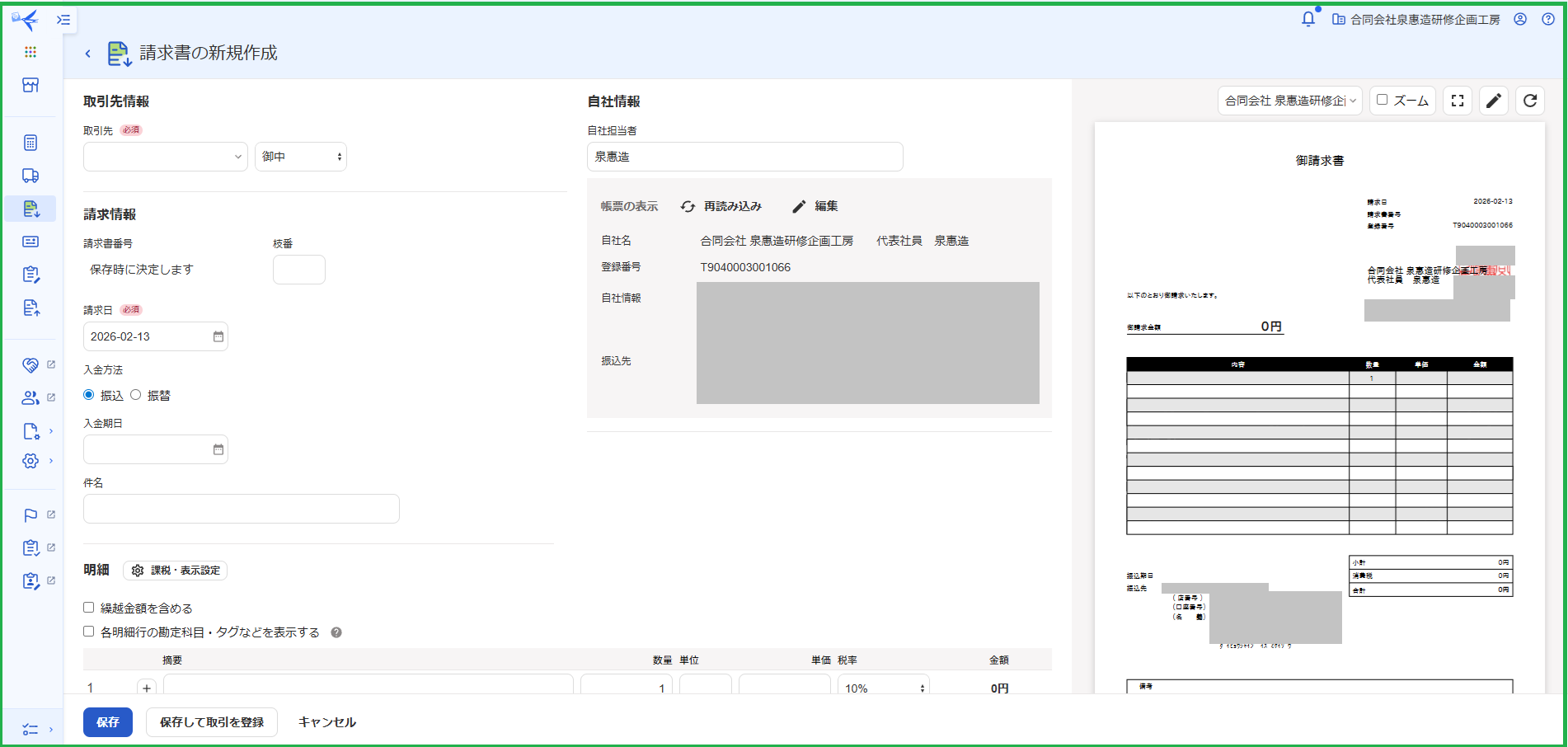Expand the sidebar menu toggle

point(63,20)
